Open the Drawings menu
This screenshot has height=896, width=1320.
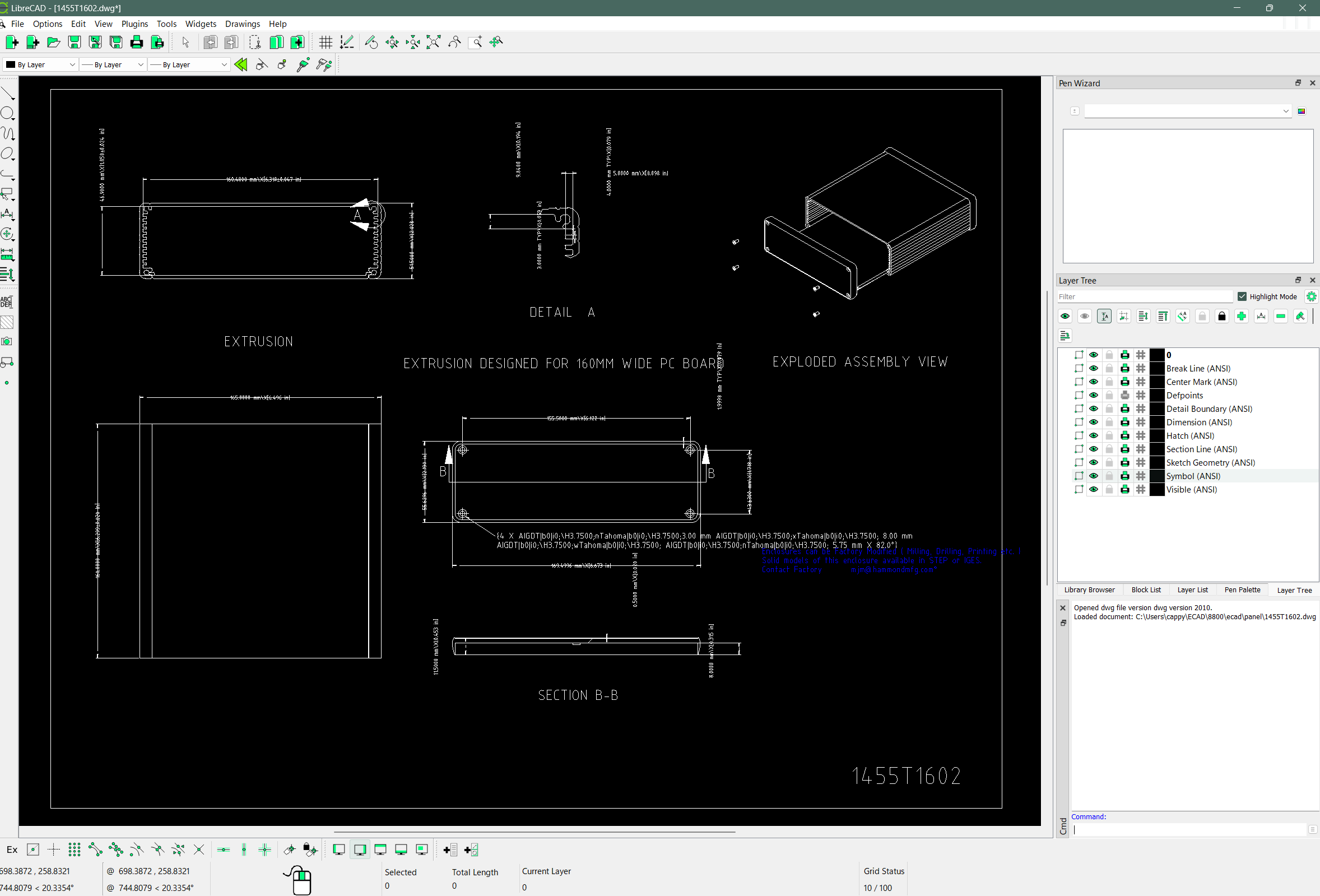tap(242, 24)
